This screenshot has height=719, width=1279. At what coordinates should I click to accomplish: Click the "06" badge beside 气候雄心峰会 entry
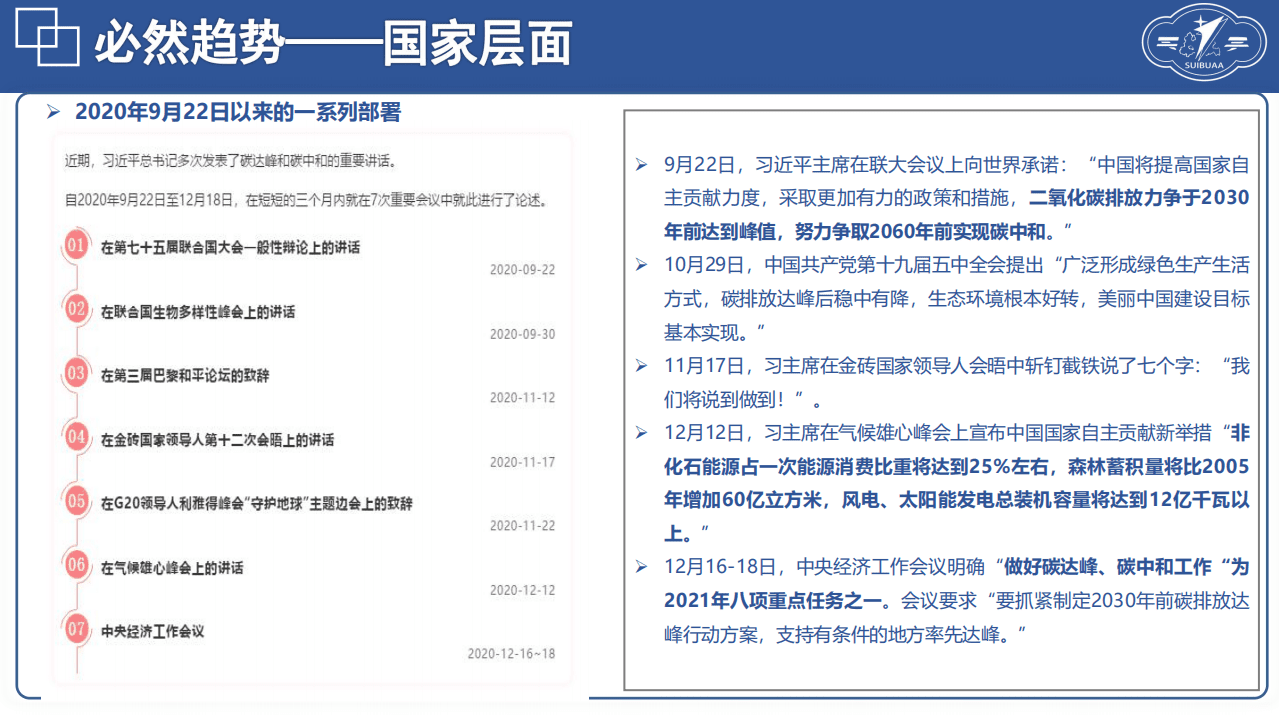(75, 563)
